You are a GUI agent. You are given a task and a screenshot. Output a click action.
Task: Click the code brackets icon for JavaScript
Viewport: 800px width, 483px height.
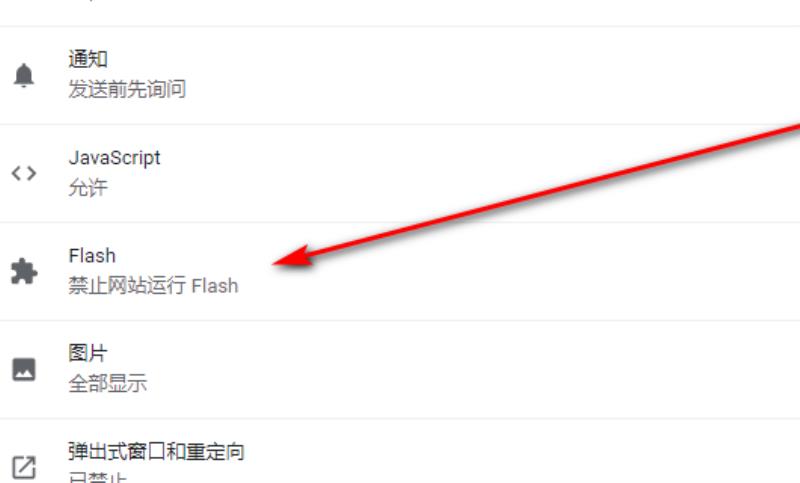[24, 173]
